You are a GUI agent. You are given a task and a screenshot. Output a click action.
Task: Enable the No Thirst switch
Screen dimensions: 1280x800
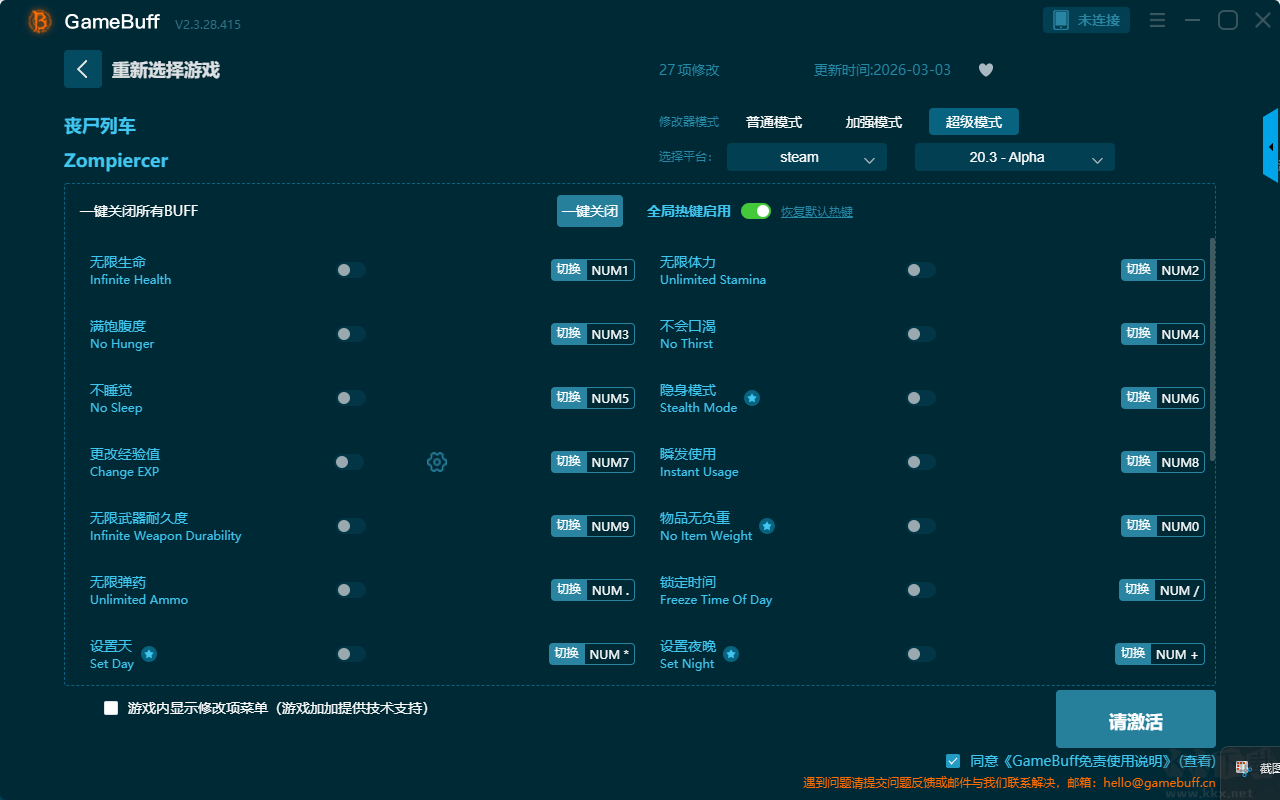921,334
